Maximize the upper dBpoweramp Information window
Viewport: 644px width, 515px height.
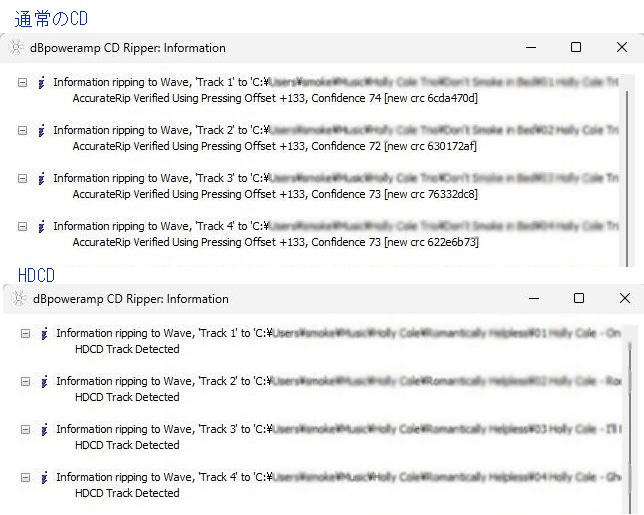point(576,47)
